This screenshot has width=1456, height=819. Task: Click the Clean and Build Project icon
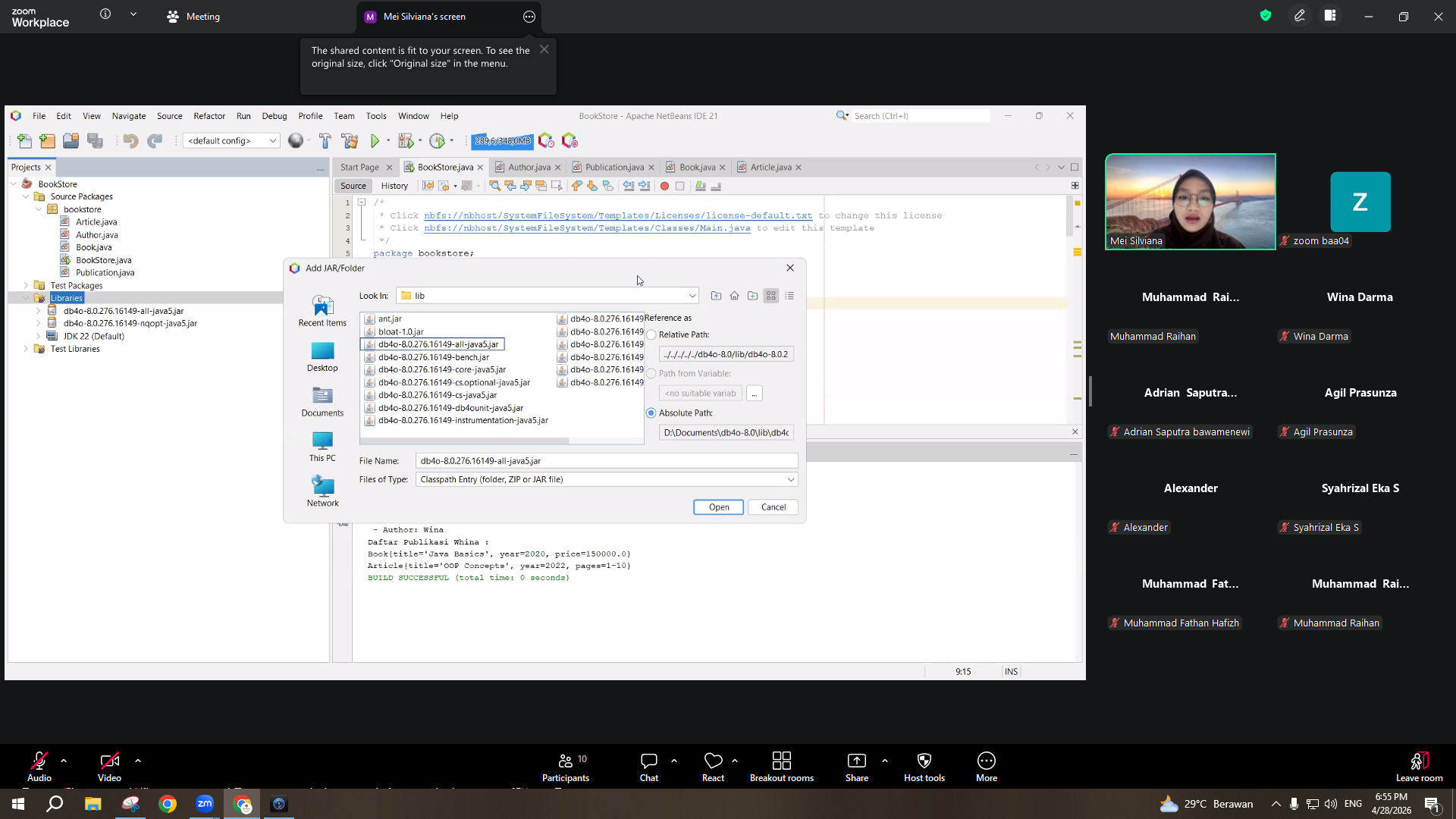[x=350, y=141]
